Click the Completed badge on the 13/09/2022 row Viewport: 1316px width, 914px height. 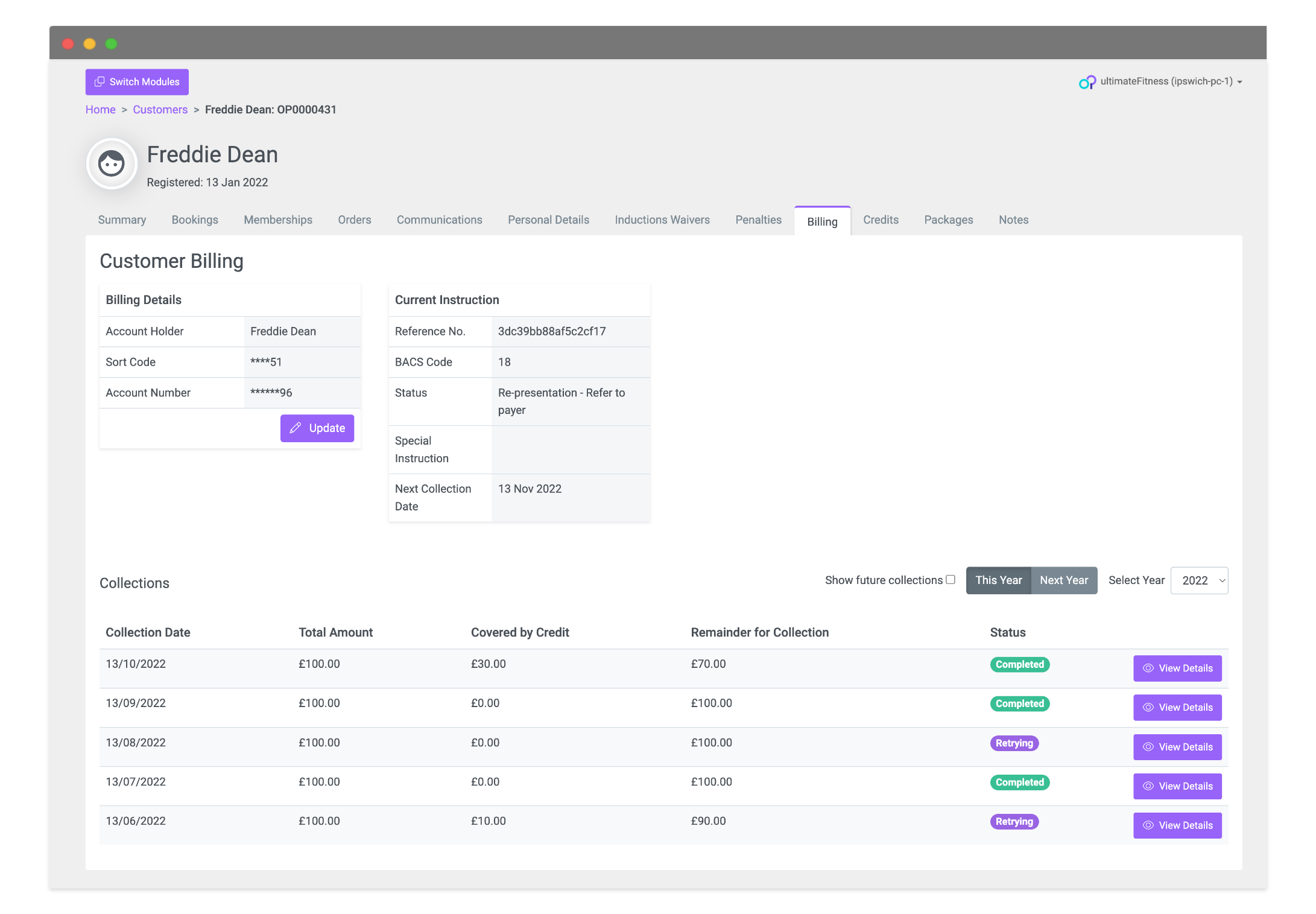pos(1020,704)
